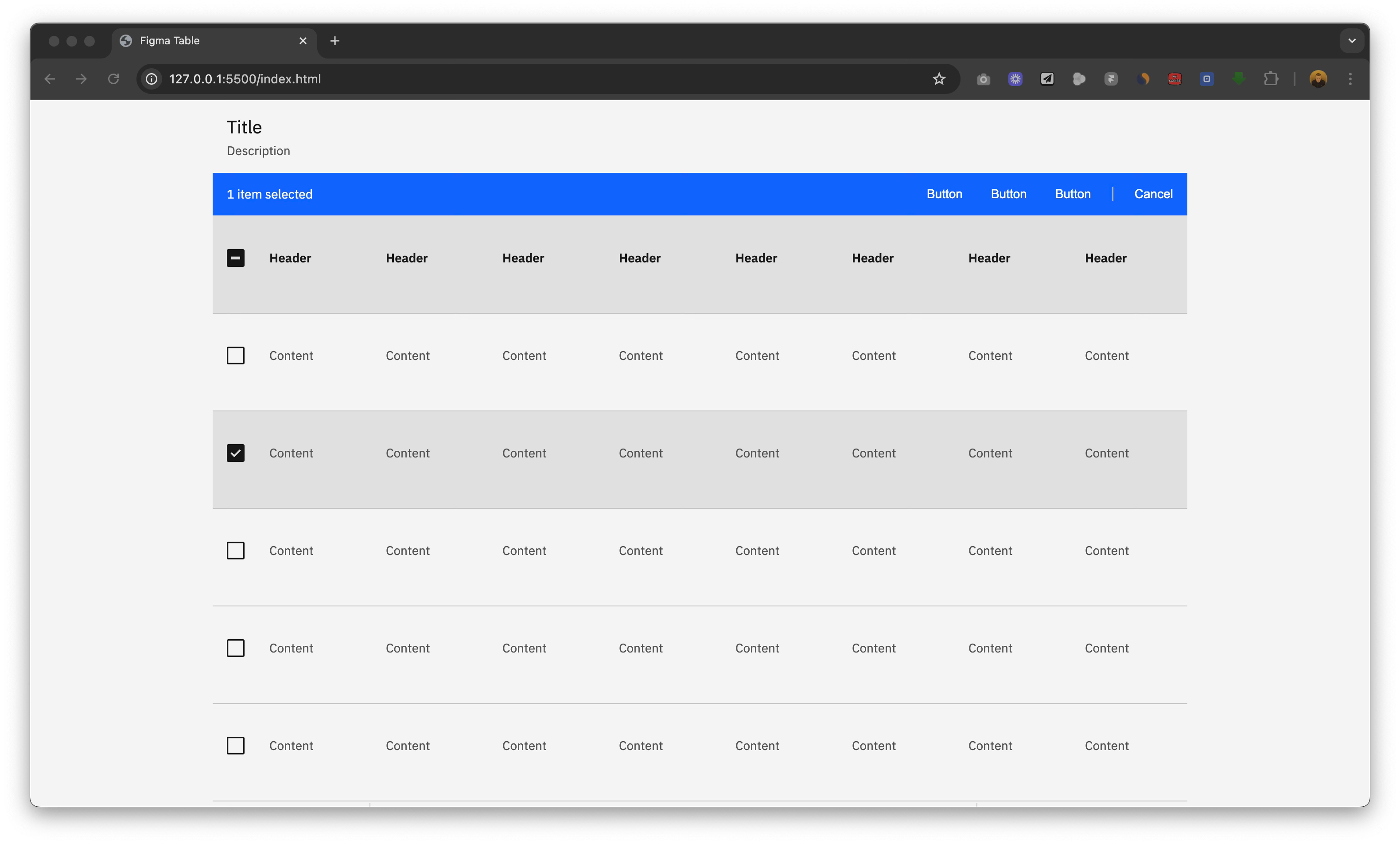1400x844 pixels.
Task: Open the tab search dropdown arrow
Action: click(1352, 41)
